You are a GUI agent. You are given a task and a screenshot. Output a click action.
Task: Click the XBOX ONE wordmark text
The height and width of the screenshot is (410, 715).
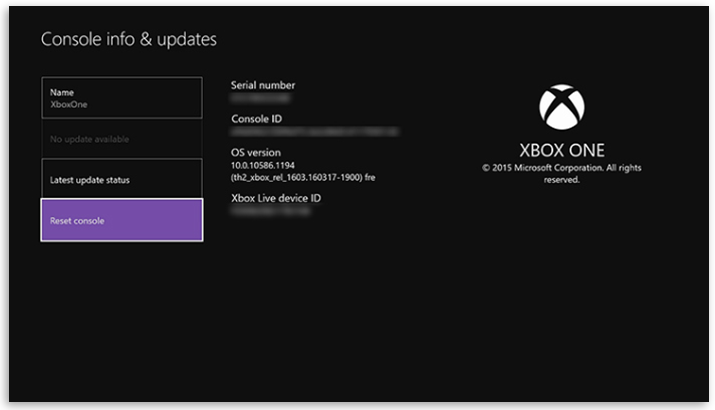click(x=562, y=150)
